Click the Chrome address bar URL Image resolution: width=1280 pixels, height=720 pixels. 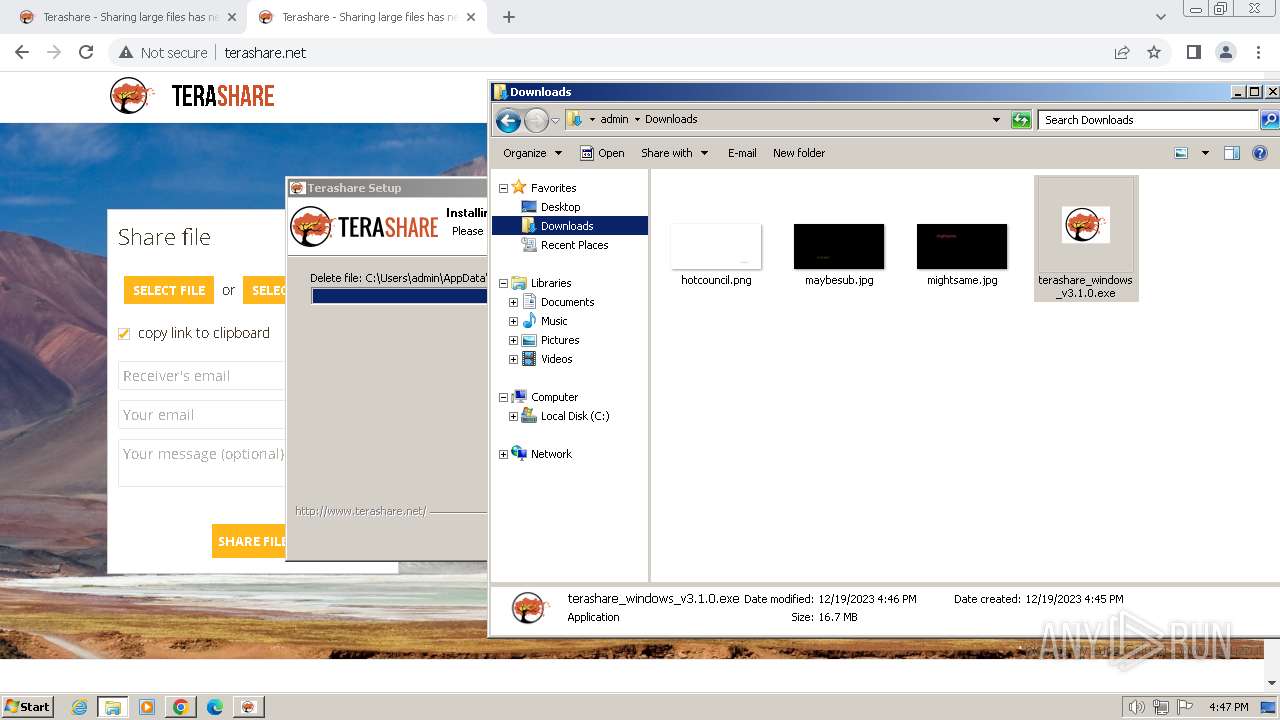click(265, 52)
